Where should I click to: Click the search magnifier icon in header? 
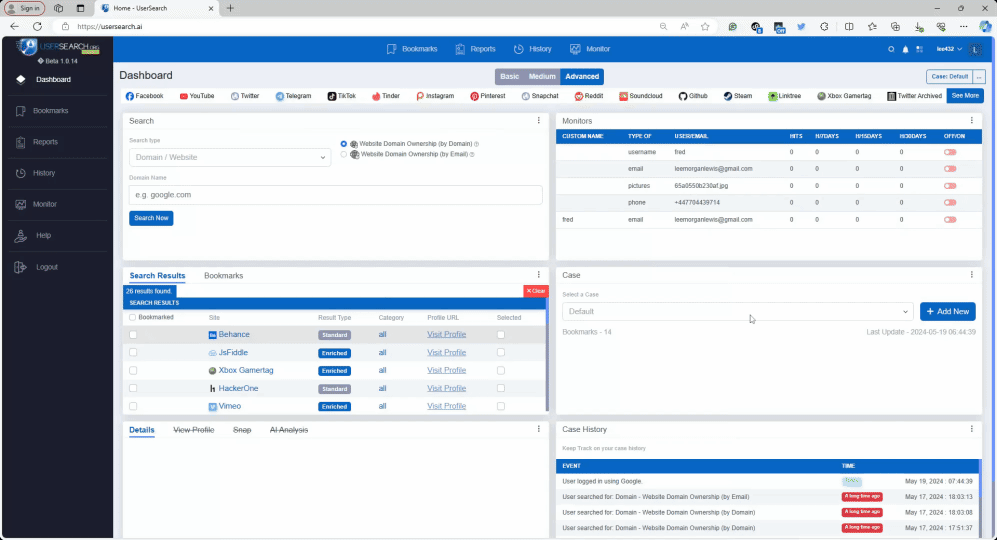[x=891, y=49]
